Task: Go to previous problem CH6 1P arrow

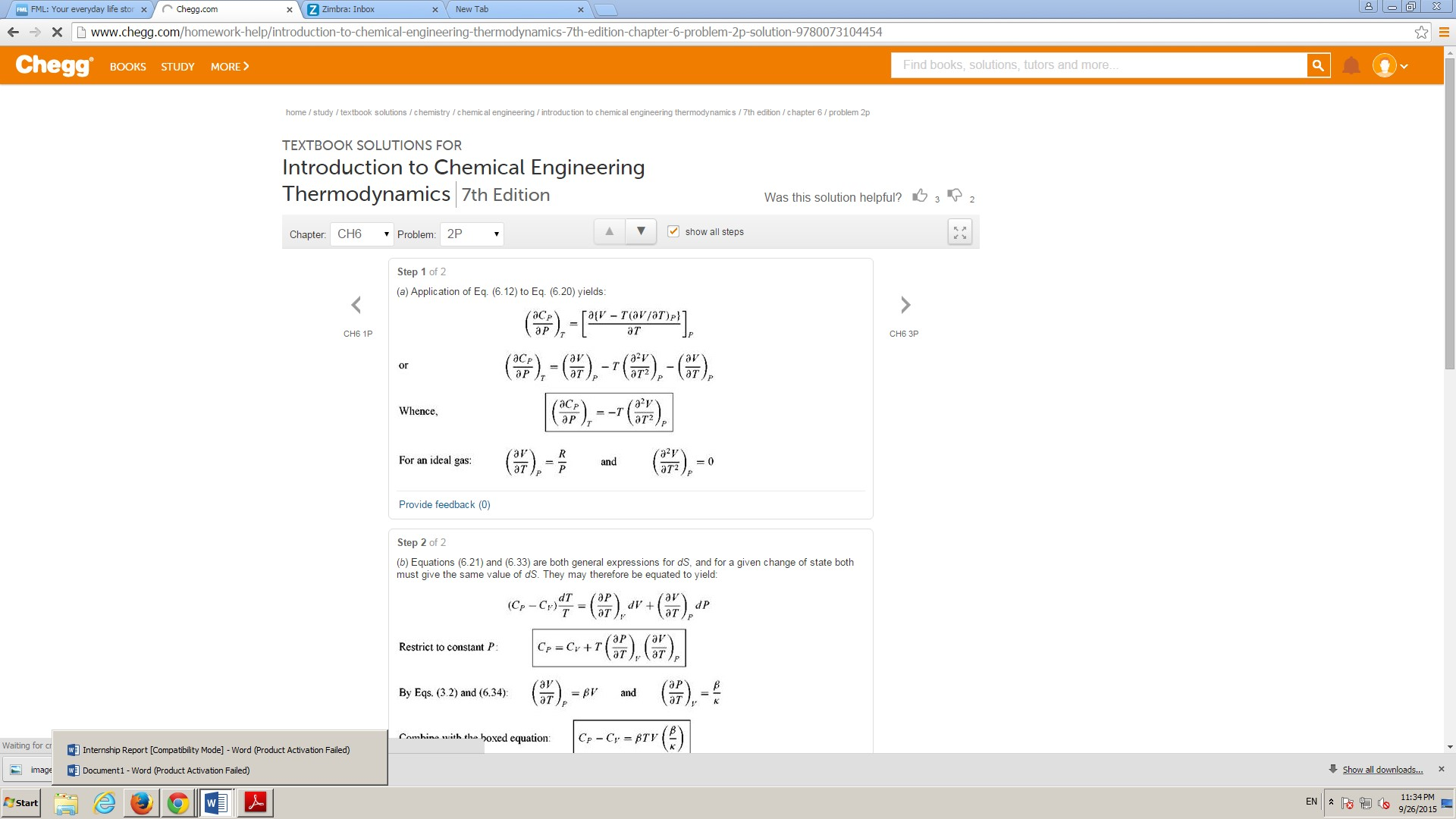Action: 356,305
